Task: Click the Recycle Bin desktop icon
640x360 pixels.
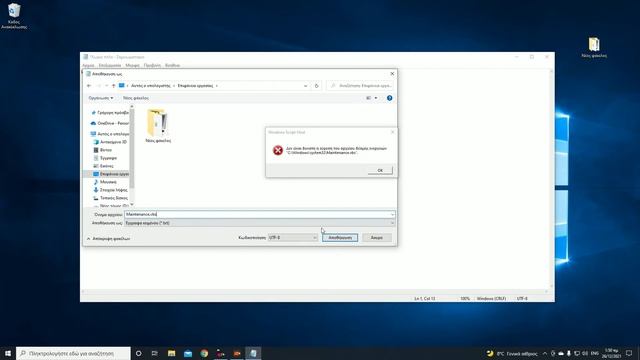Action: coord(14,16)
